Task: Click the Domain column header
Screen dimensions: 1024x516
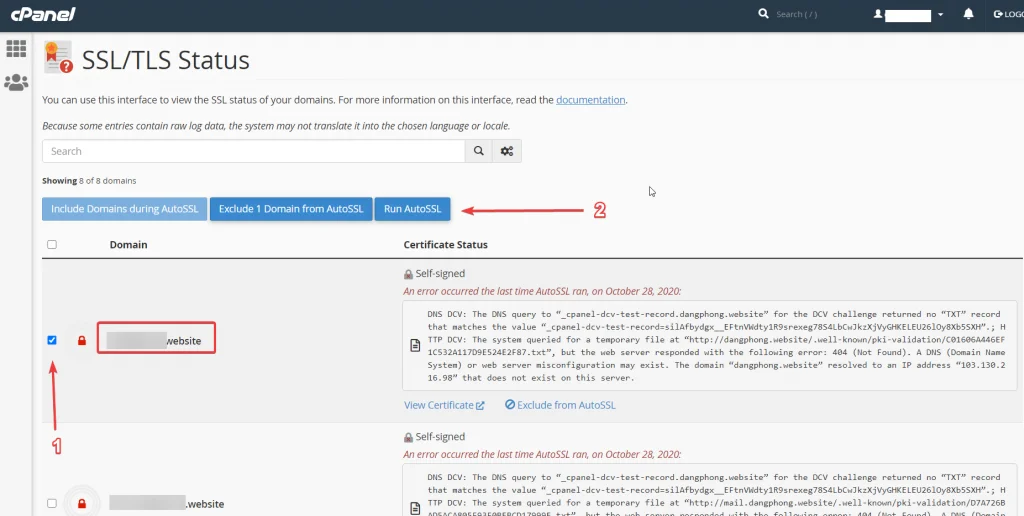Action: (x=129, y=245)
